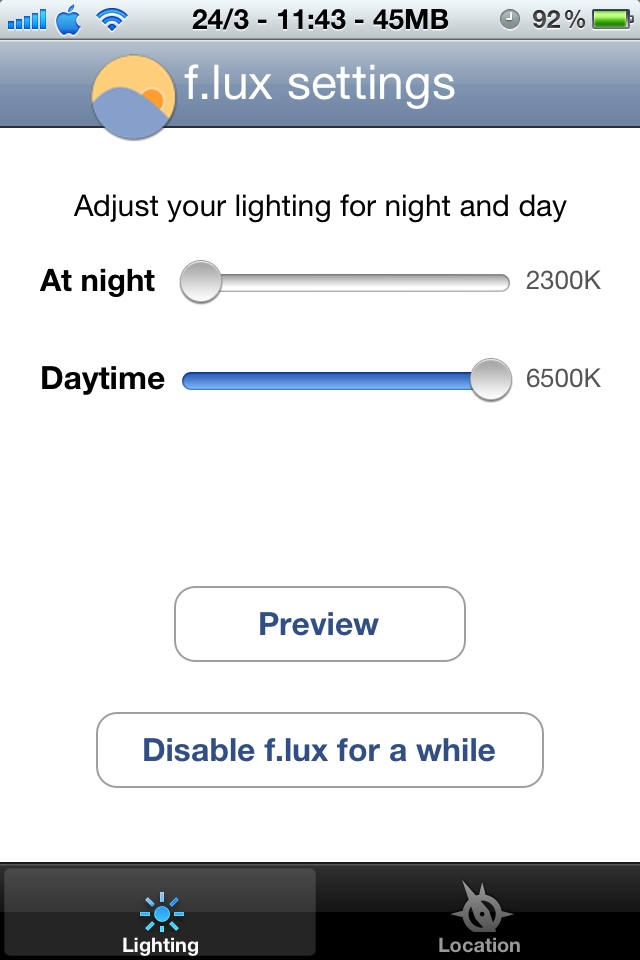
Task: Tap the cellular signal bars icon
Action: click(27, 20)
